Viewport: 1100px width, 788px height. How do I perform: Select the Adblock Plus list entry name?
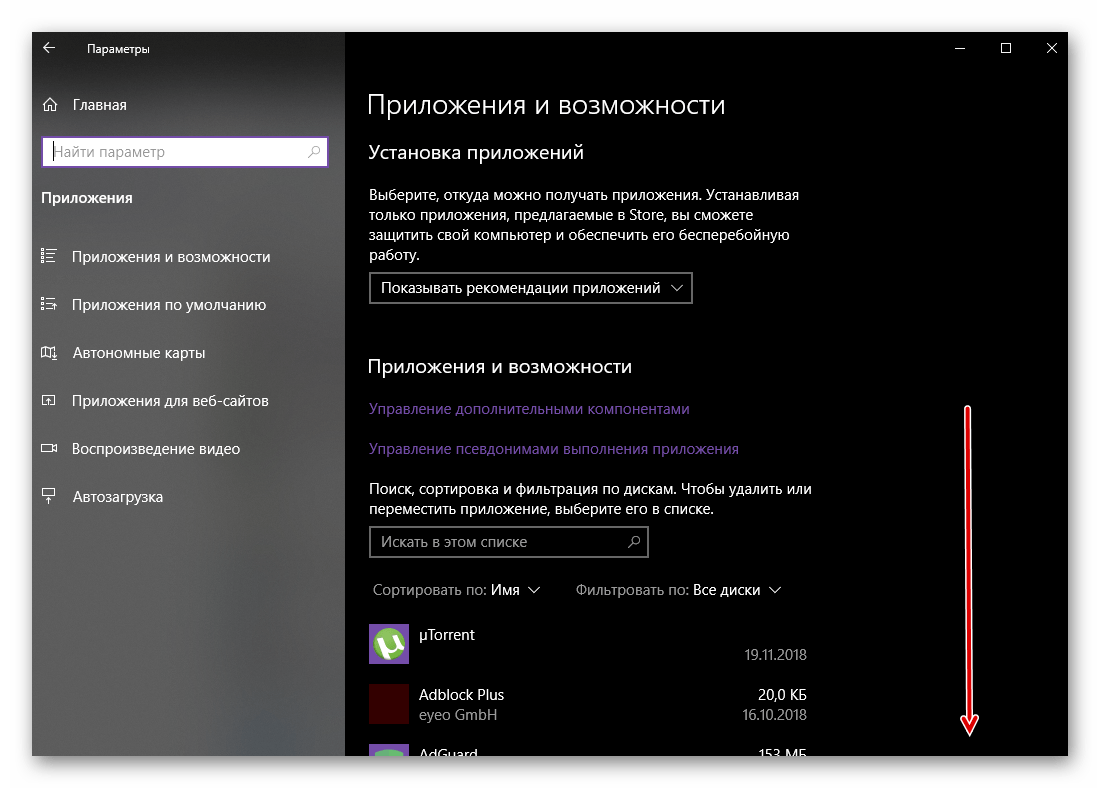point(461,695)
